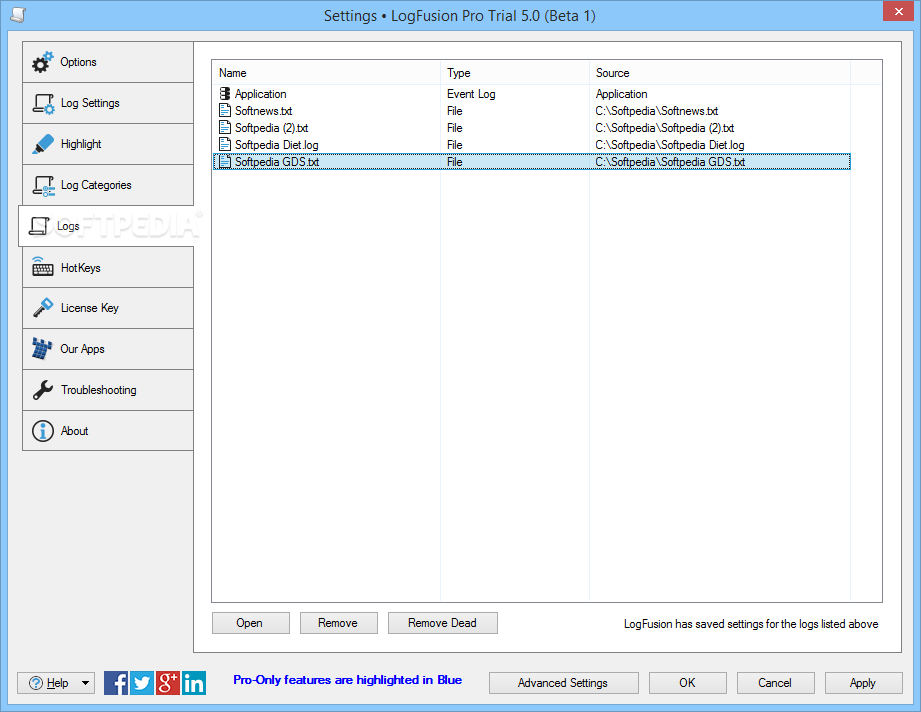
Task: Click the C:\Softpedia\Softpedia (2).txt source cell
Action: tap(665, 128)
